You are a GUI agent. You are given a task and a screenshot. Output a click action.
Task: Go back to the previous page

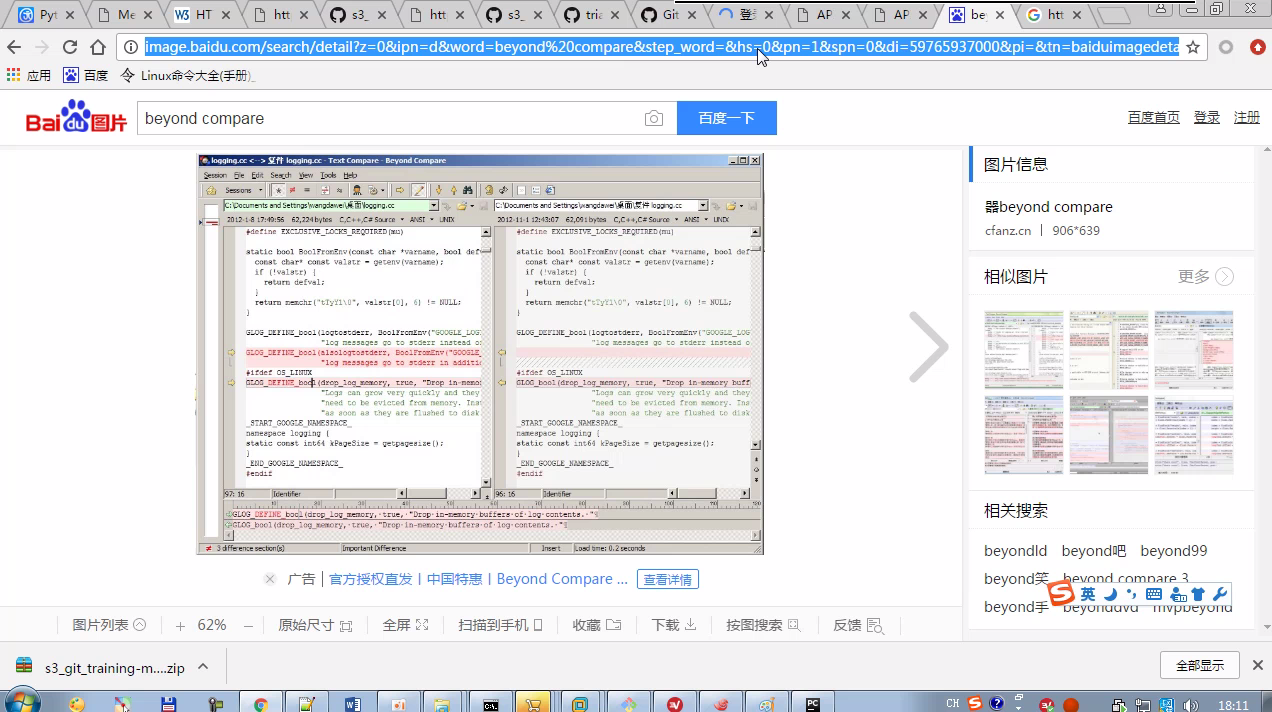(x=14, y=47)
